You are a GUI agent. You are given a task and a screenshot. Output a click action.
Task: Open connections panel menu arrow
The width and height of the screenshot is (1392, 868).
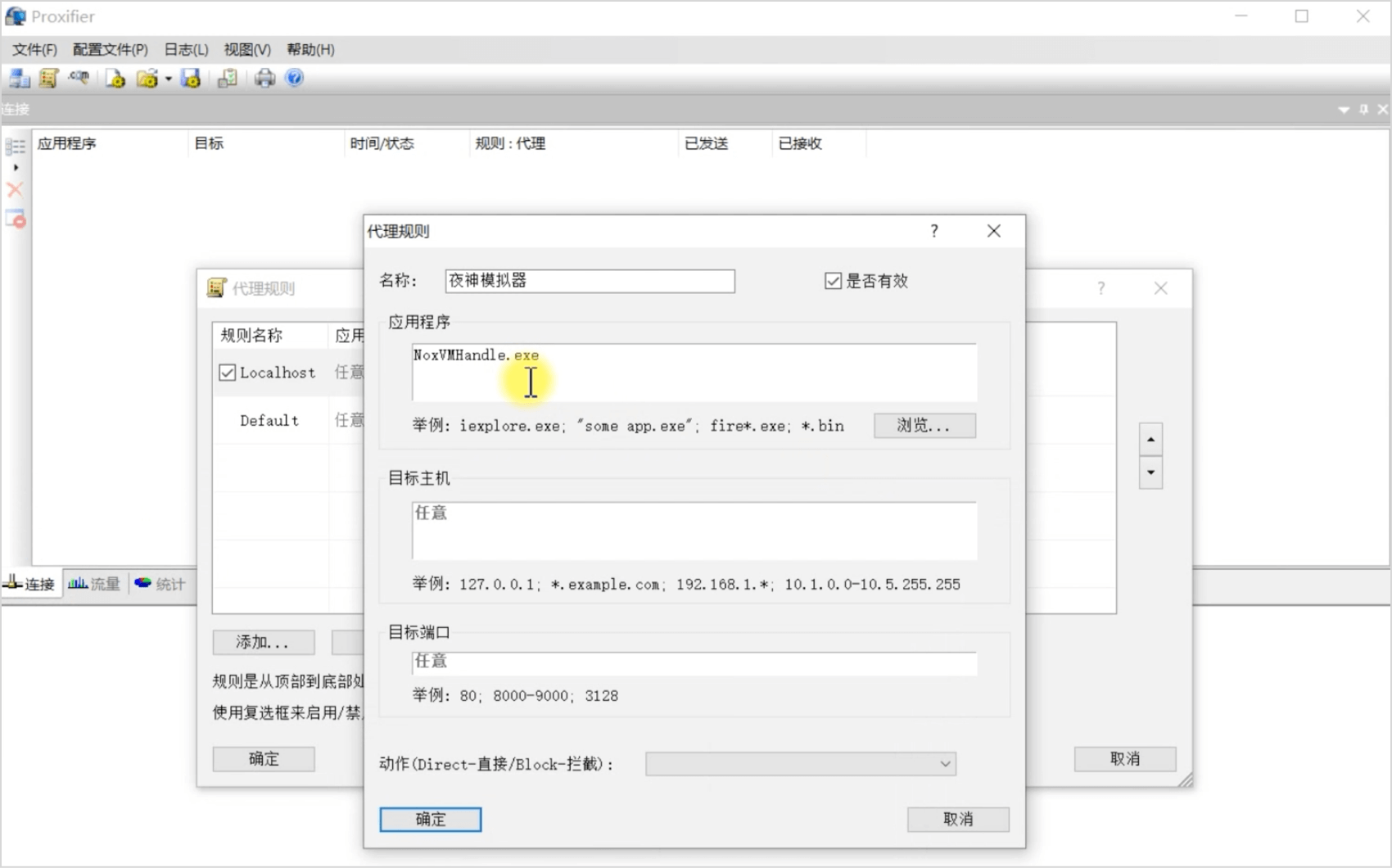click(1344, 110)
